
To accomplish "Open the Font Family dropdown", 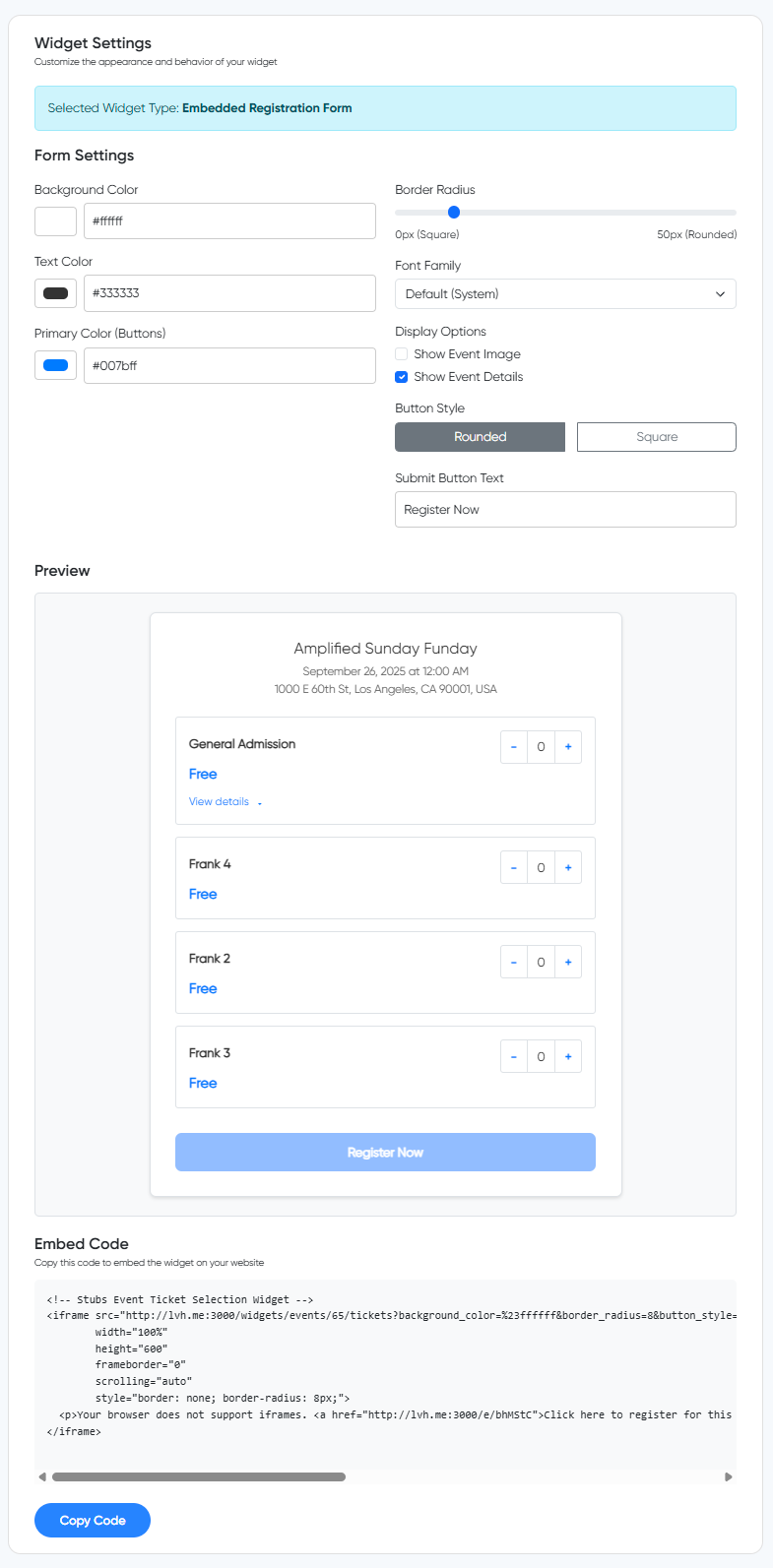I will pos(565,293).
